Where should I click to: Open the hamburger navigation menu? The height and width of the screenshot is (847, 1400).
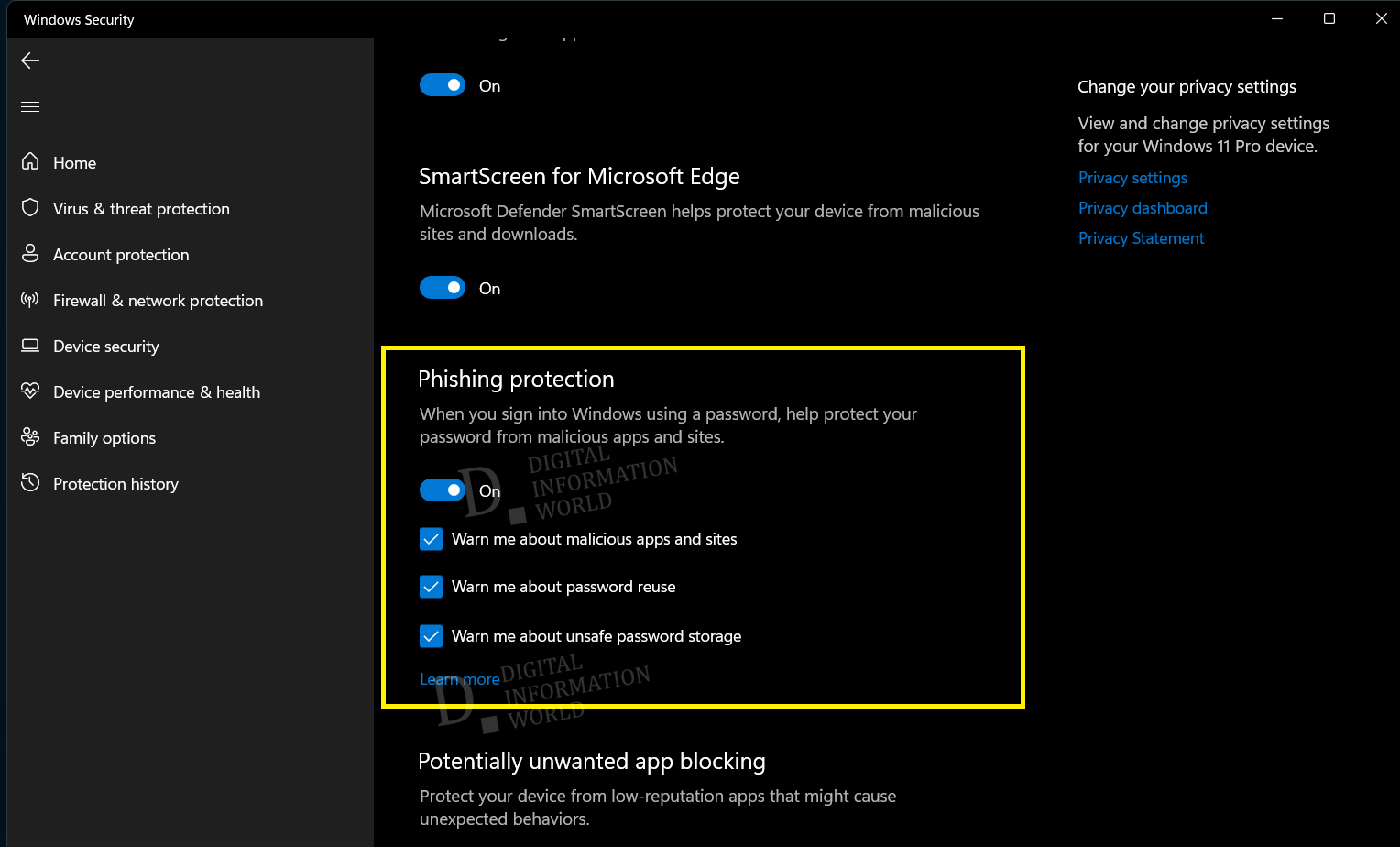30,107
